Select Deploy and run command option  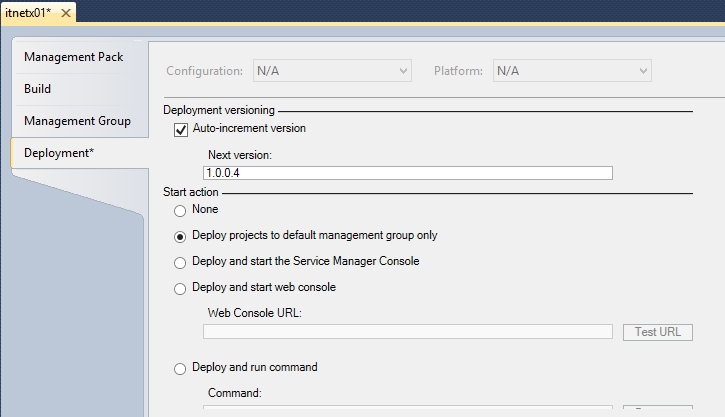[x=180, y=369]
